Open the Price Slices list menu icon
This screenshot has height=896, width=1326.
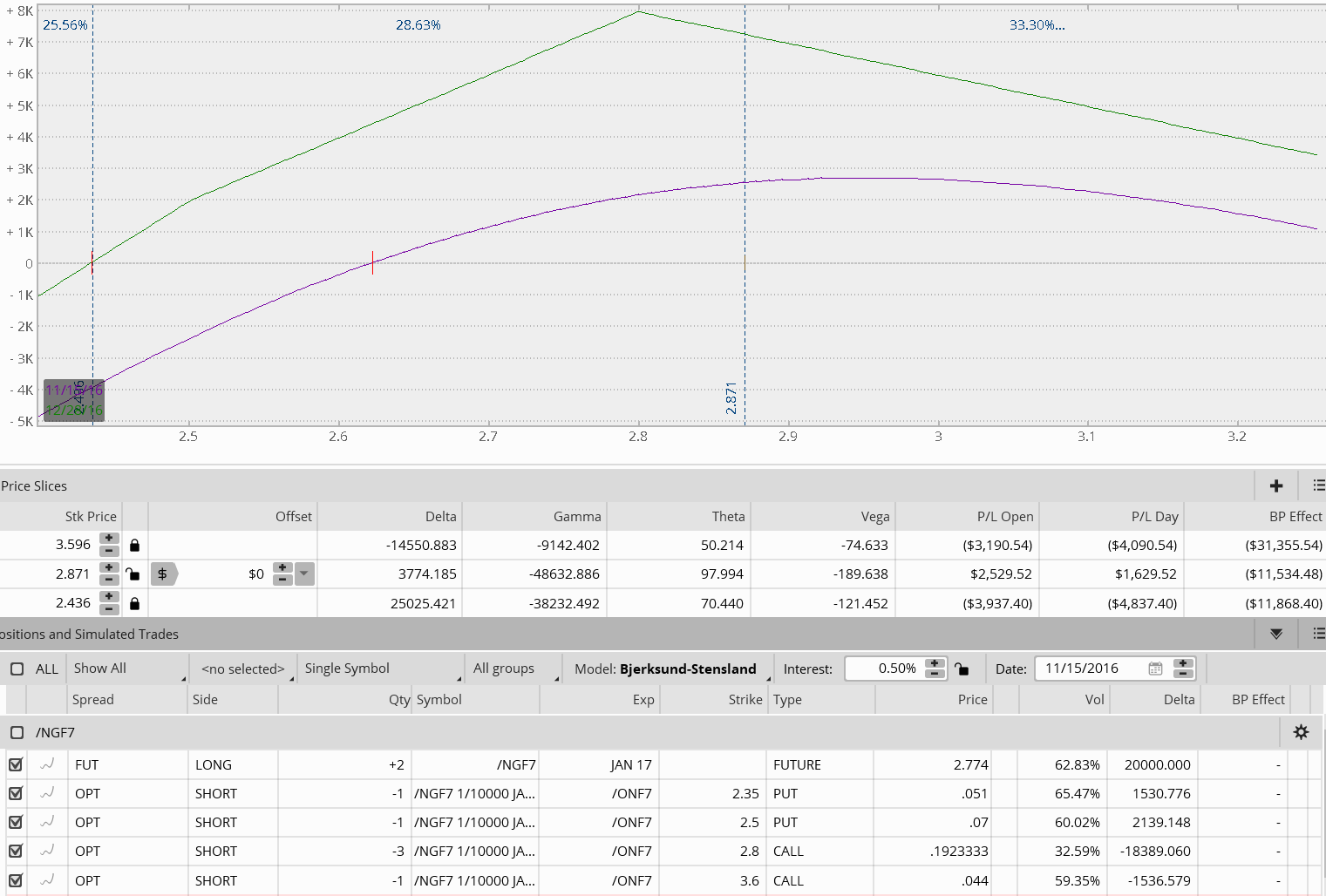1318,485
